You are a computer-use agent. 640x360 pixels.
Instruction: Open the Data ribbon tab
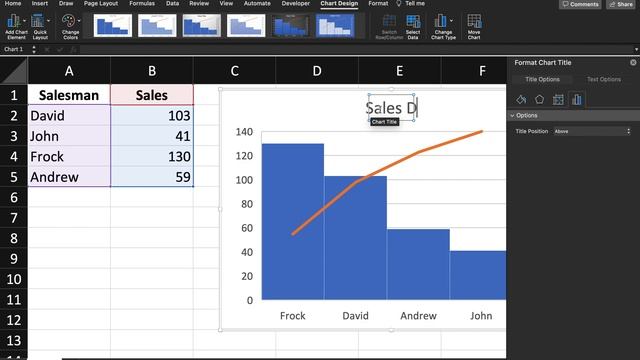pyautogui.click(x=172, y=3)
